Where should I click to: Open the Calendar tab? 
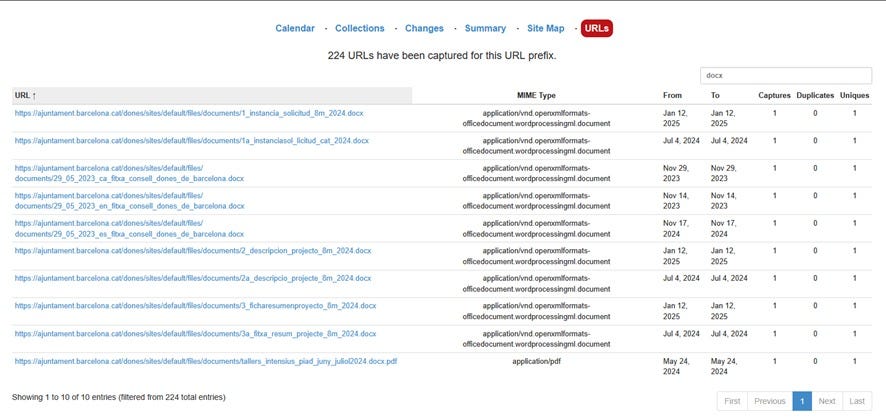tap(294, 28)
